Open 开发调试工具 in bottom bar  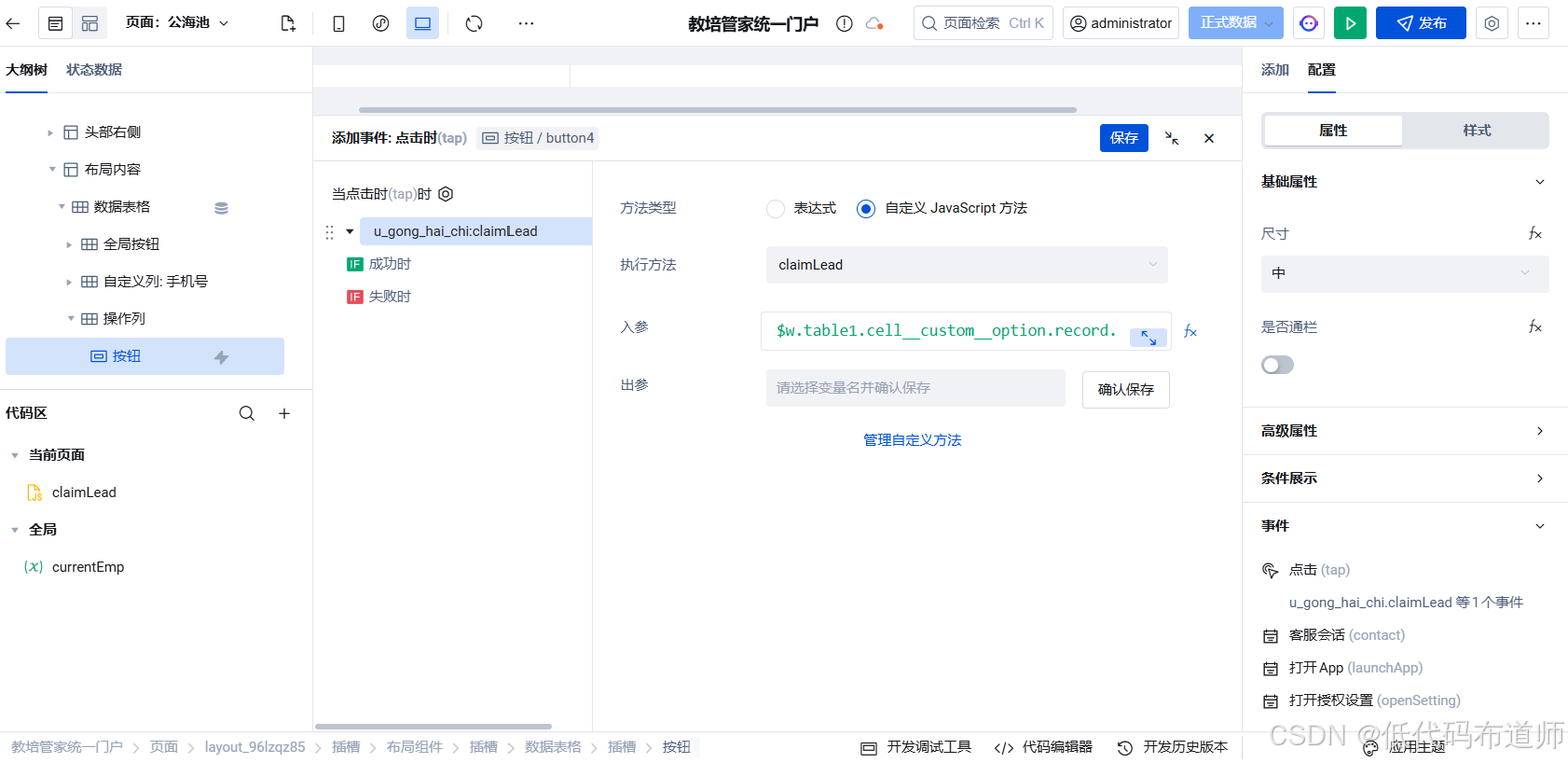(x=917, y=747)
